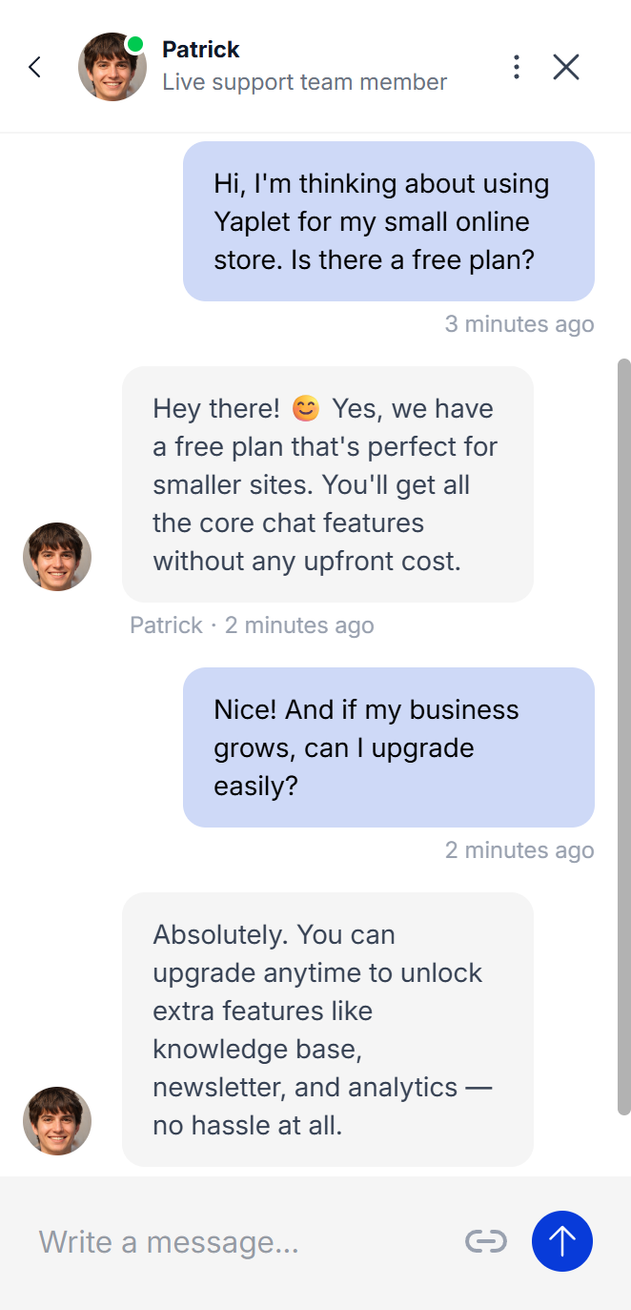Select Patrick's reply about core chat features
The height and width of the screenshot is (1310, 631).
327,485
